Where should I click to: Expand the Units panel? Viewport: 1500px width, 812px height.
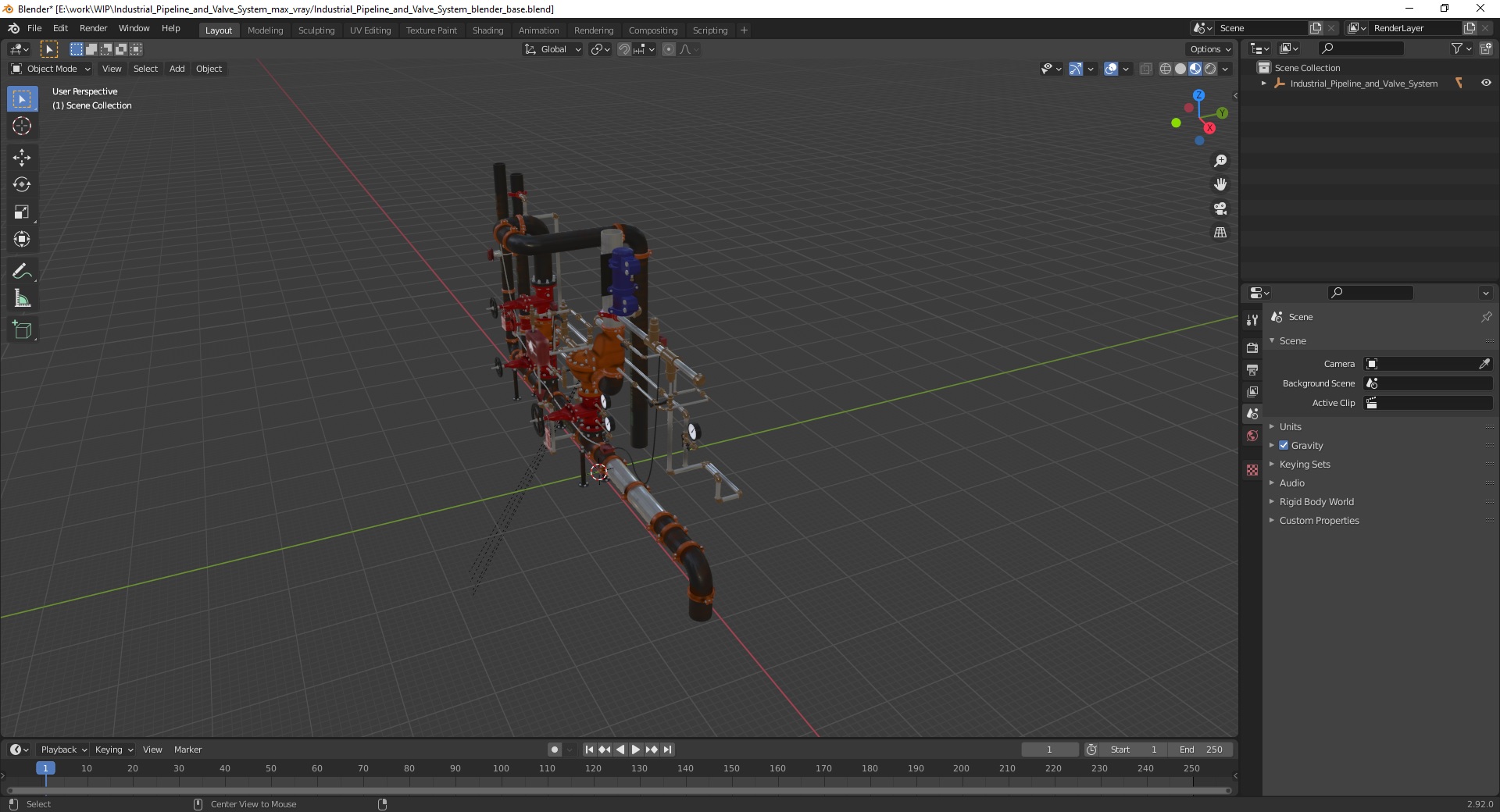1290,427
